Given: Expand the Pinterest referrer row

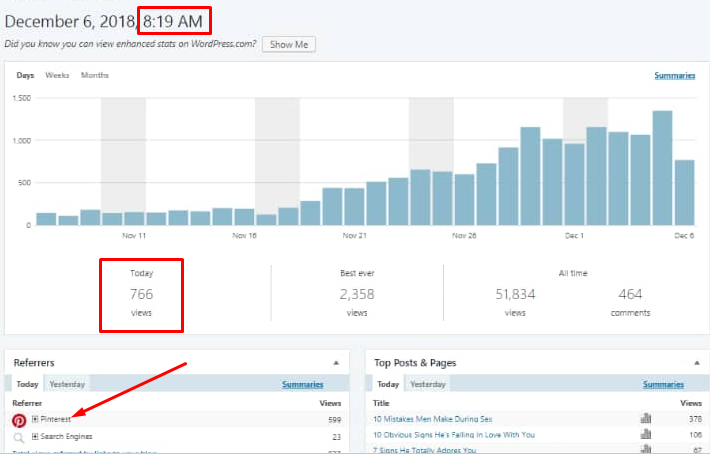Looking at the screenshot, I should point(35,419).
